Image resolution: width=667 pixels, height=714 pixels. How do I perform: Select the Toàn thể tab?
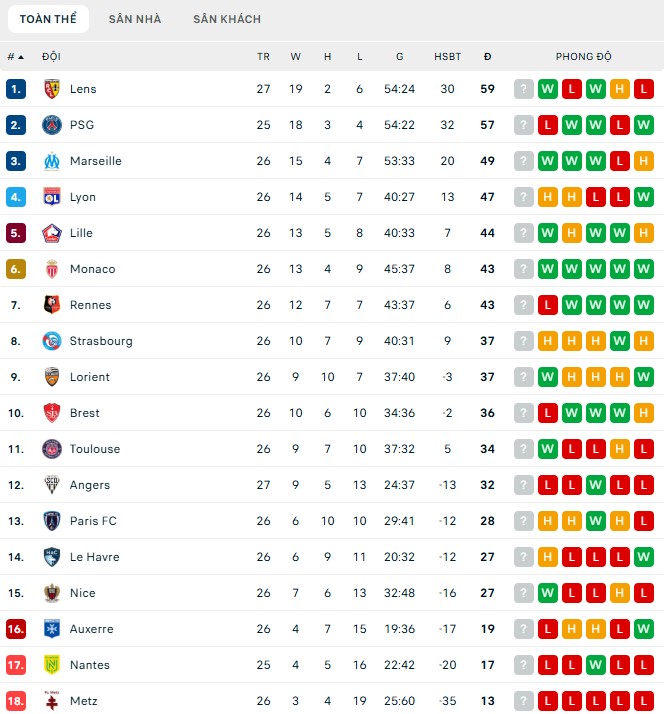49,19
